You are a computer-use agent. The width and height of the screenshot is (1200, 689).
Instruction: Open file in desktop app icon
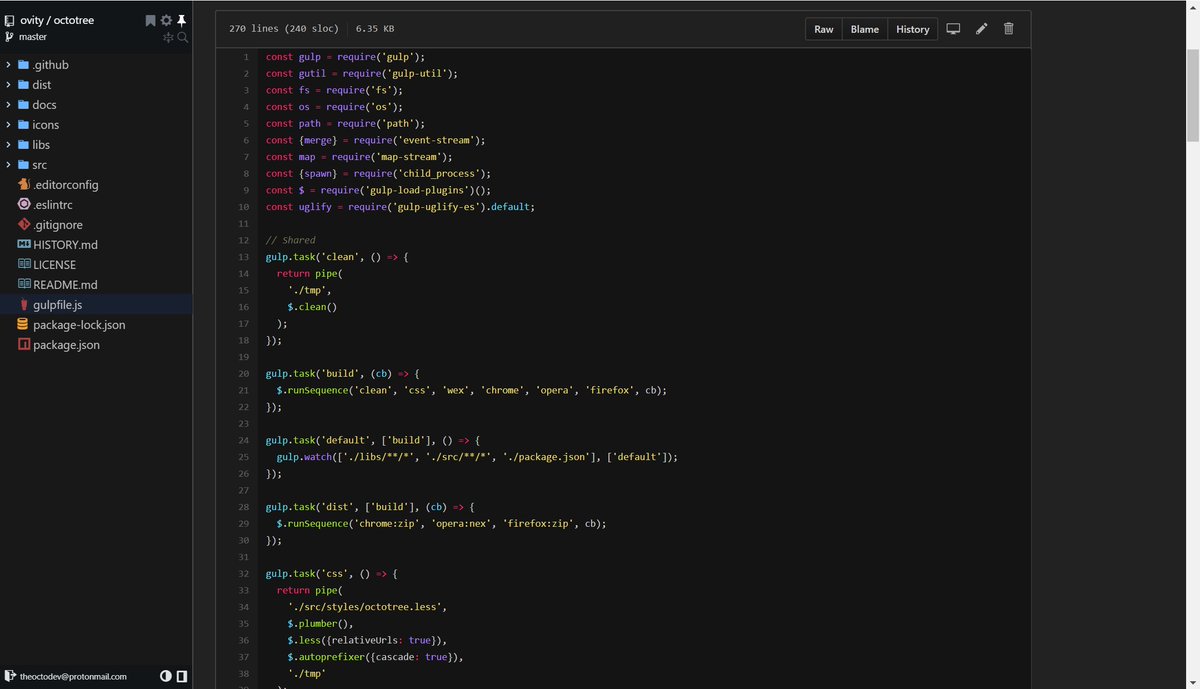954,29
